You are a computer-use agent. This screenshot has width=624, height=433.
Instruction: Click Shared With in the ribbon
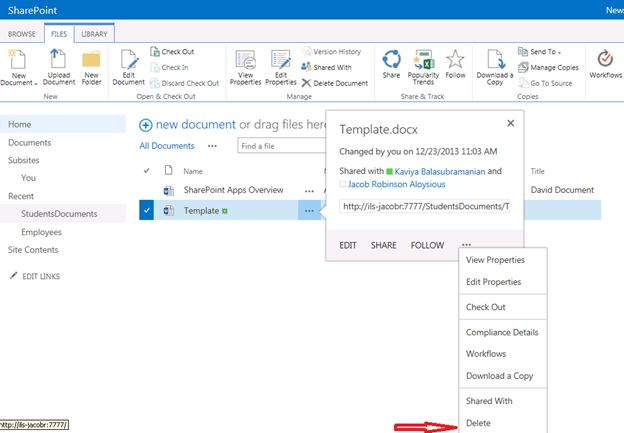coord(327,67)
